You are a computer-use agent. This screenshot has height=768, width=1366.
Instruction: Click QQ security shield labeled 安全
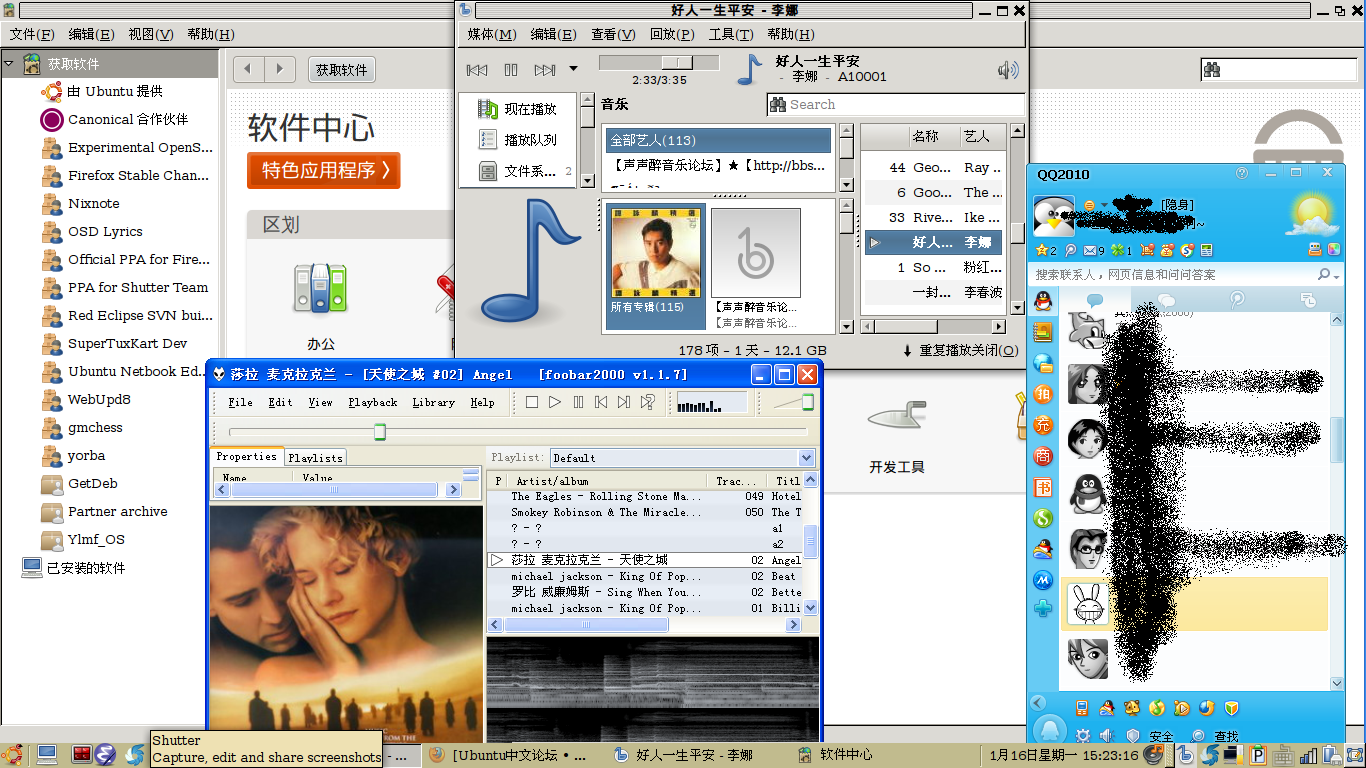(x=1149, y=736)
